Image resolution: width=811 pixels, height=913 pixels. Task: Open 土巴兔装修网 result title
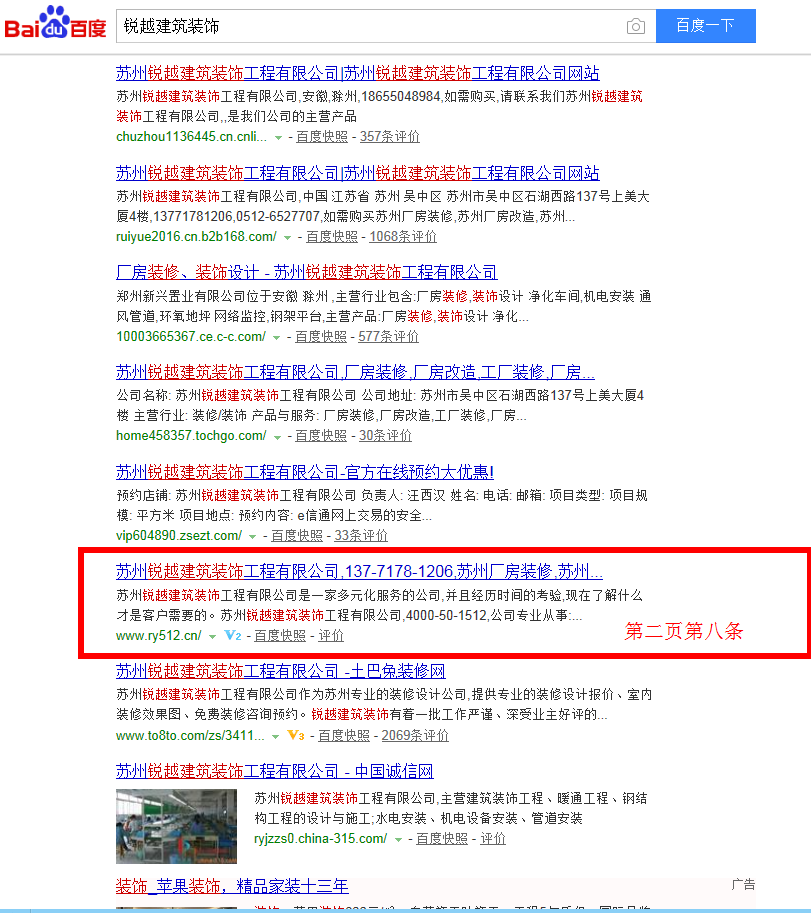pos(281,671)
